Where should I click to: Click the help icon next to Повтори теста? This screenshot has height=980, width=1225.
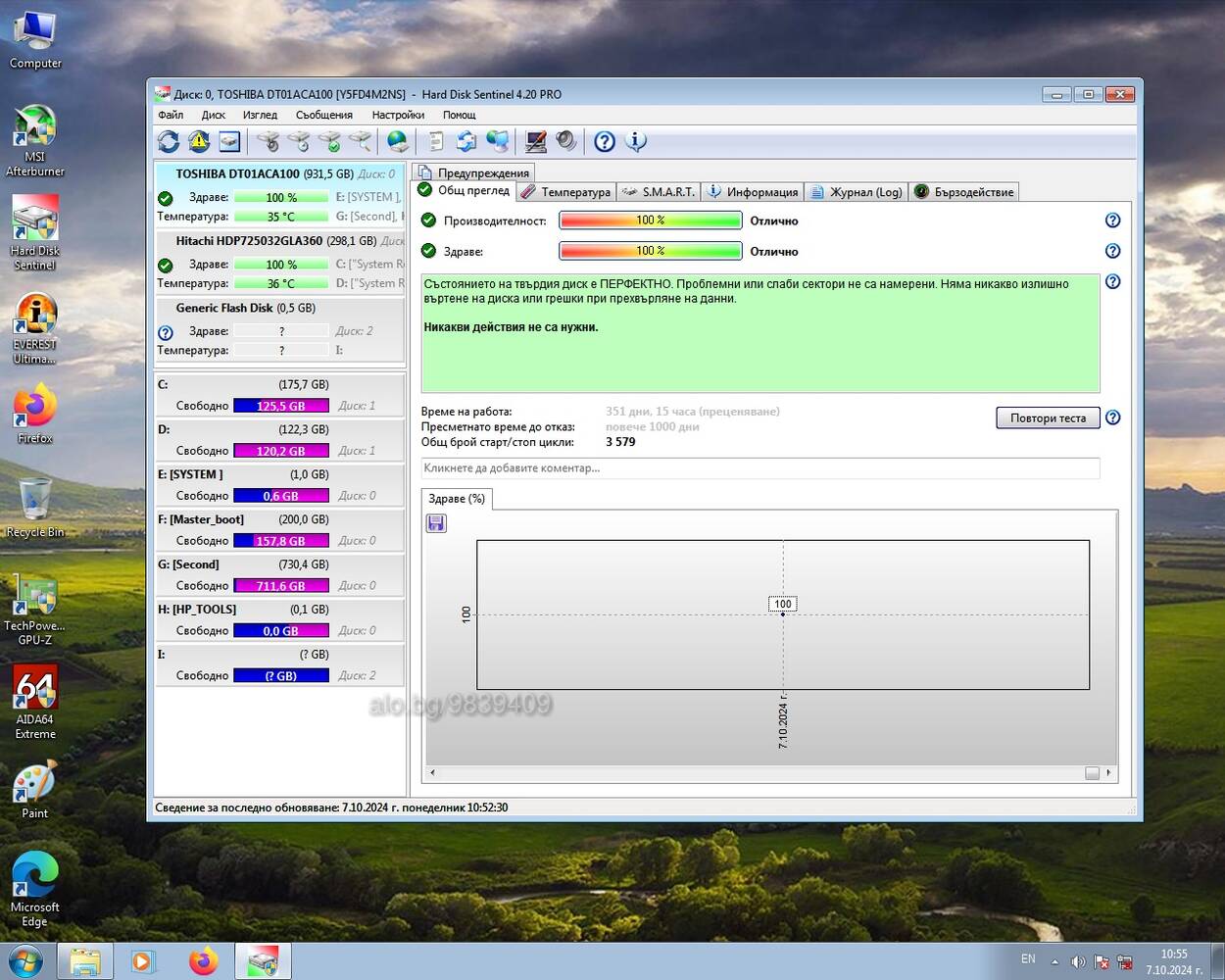(1112, 417)
